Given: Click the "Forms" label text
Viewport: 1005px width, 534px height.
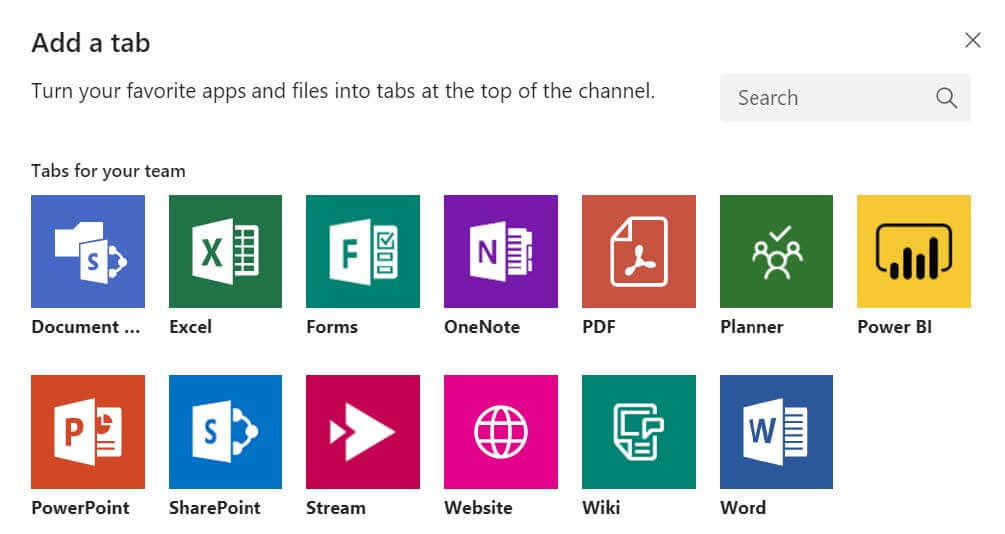Looking at the screenshot, I should pos(332,327).
